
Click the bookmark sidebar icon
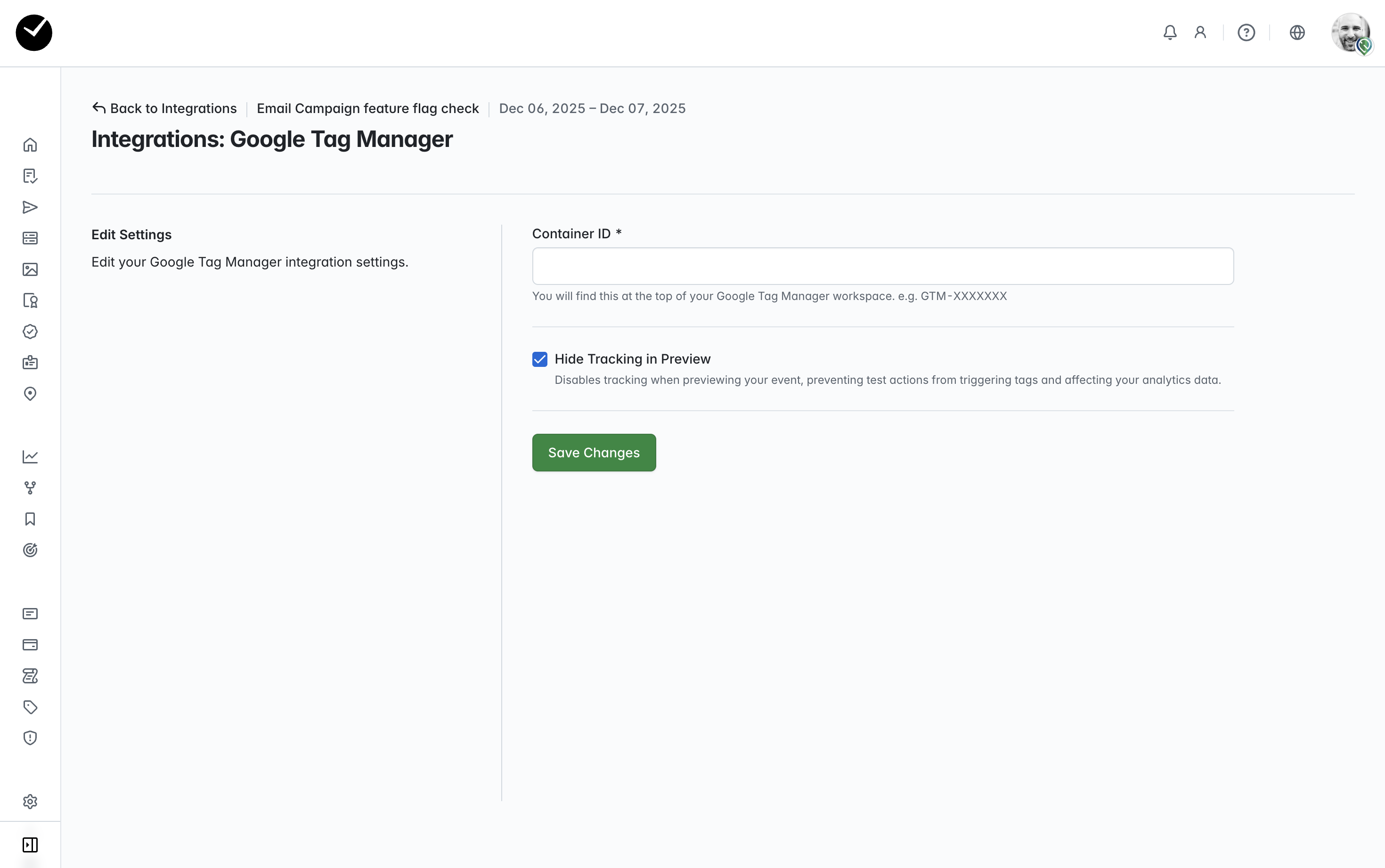click(x=30, y=519)
